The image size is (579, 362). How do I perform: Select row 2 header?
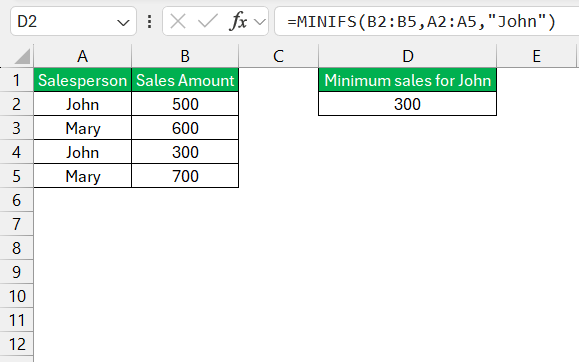(17, 104)
